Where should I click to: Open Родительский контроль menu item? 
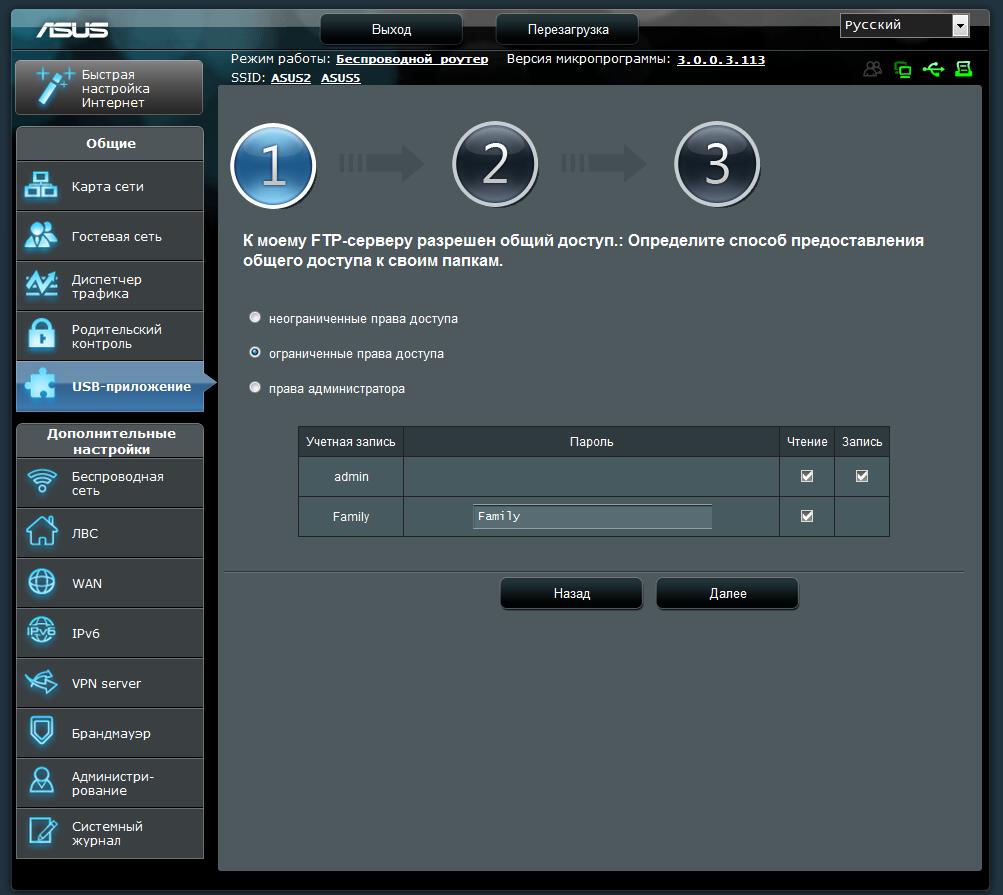click(109, 336)
